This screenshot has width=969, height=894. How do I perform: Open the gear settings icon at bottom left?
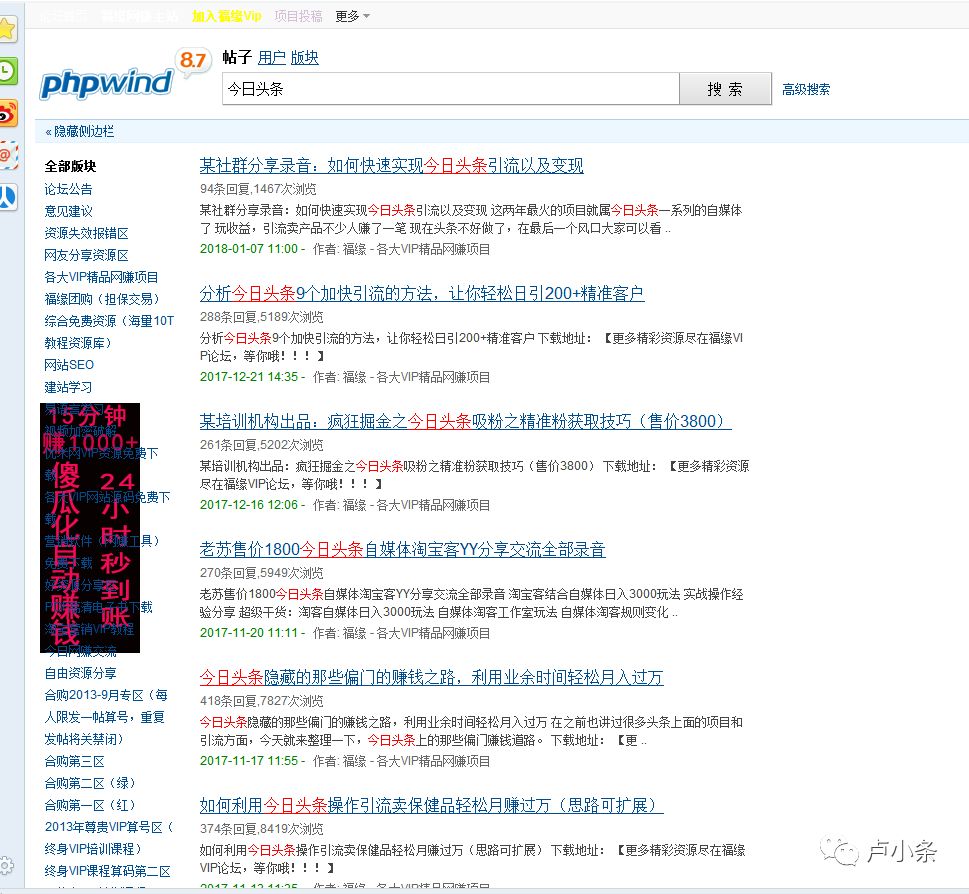7,866
